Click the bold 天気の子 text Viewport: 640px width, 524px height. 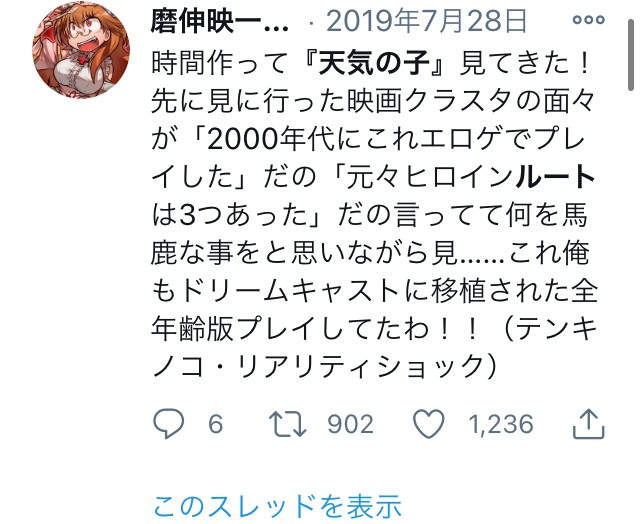(374, 64)
